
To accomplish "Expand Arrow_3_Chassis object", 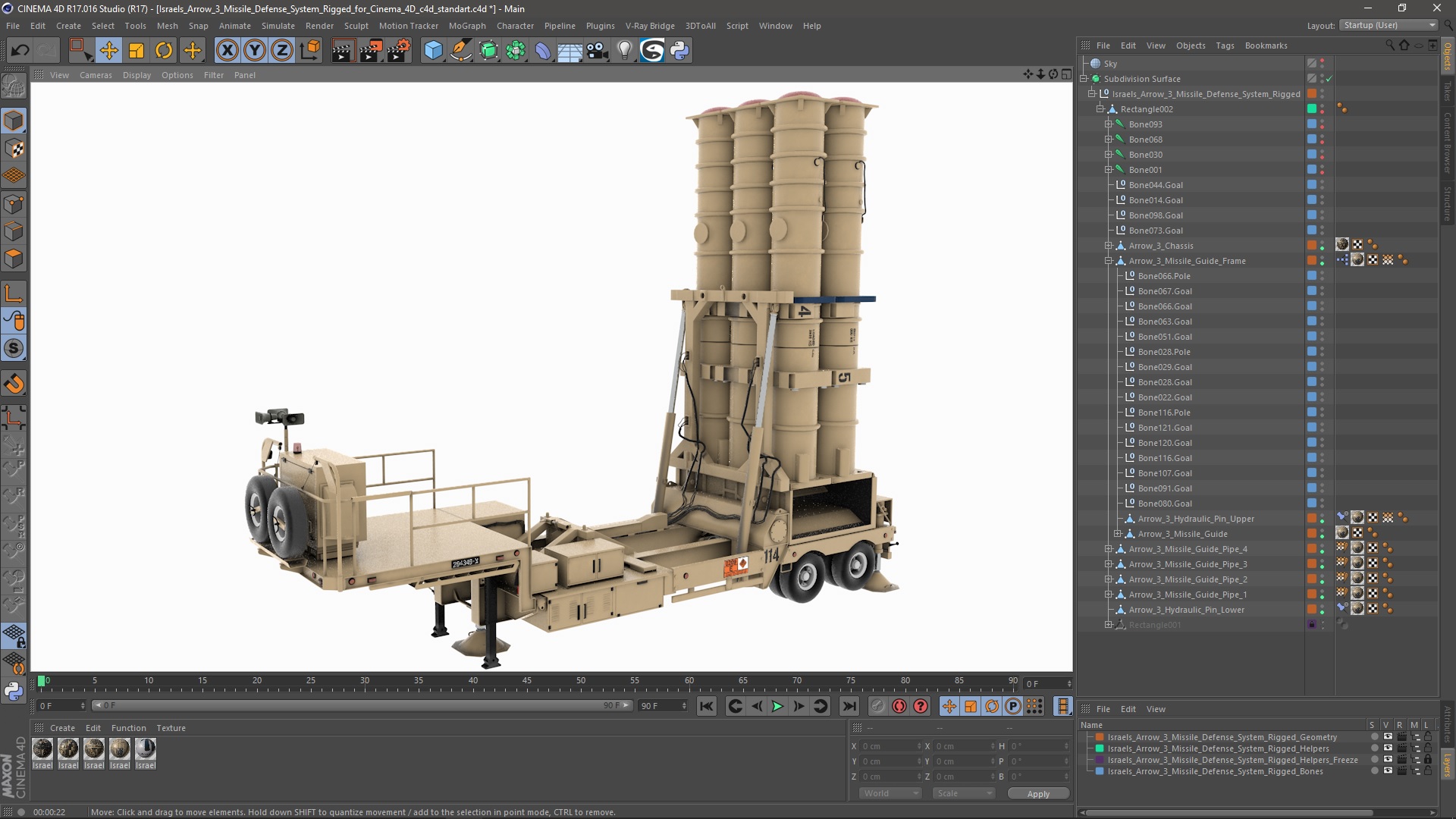I will [x=1108, y=246].
